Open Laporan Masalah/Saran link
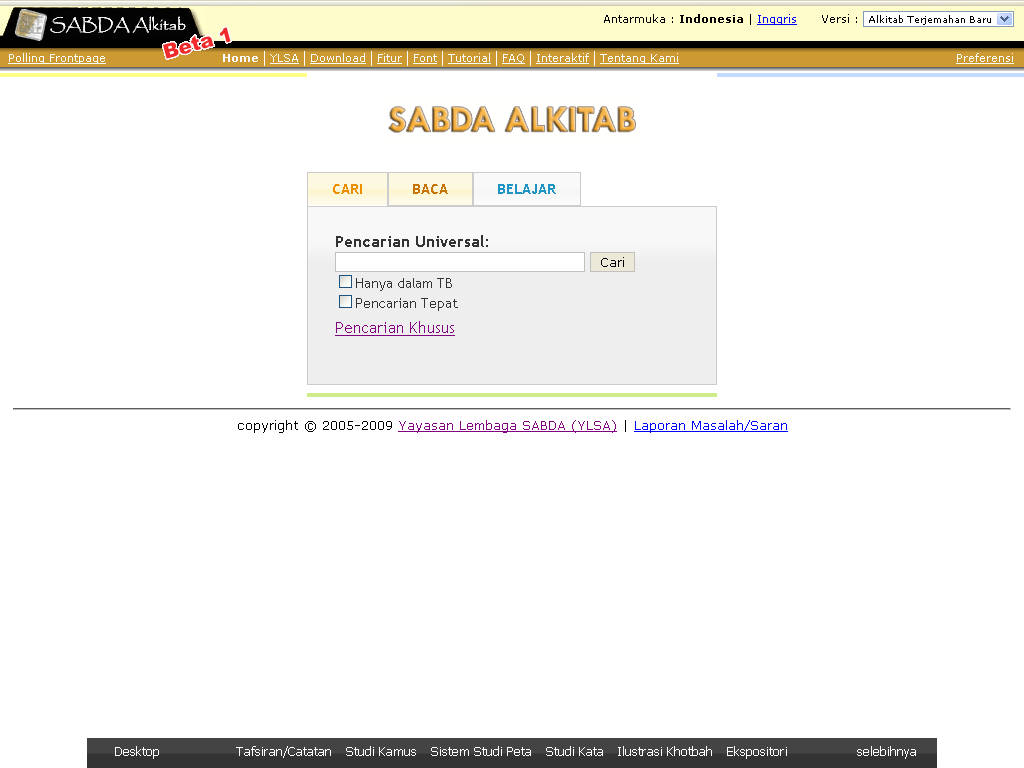Viewport: 1024px width, 768px height. (x=711, y=426)
